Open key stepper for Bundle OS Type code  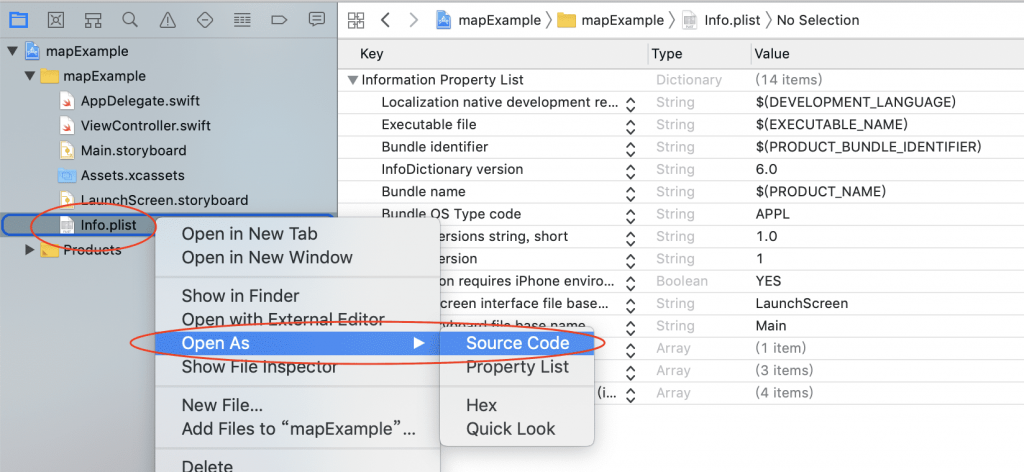click(630, 216)
